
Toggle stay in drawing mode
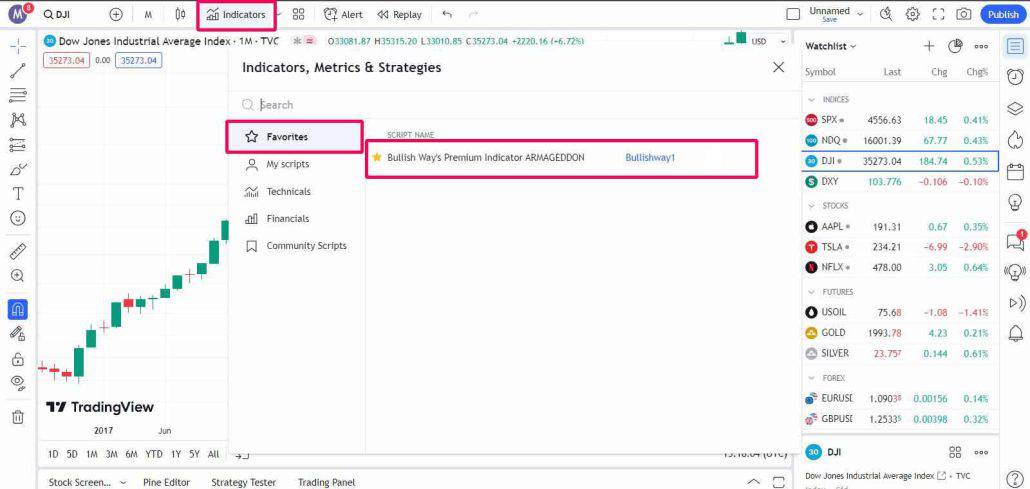(x=18, y=333)
